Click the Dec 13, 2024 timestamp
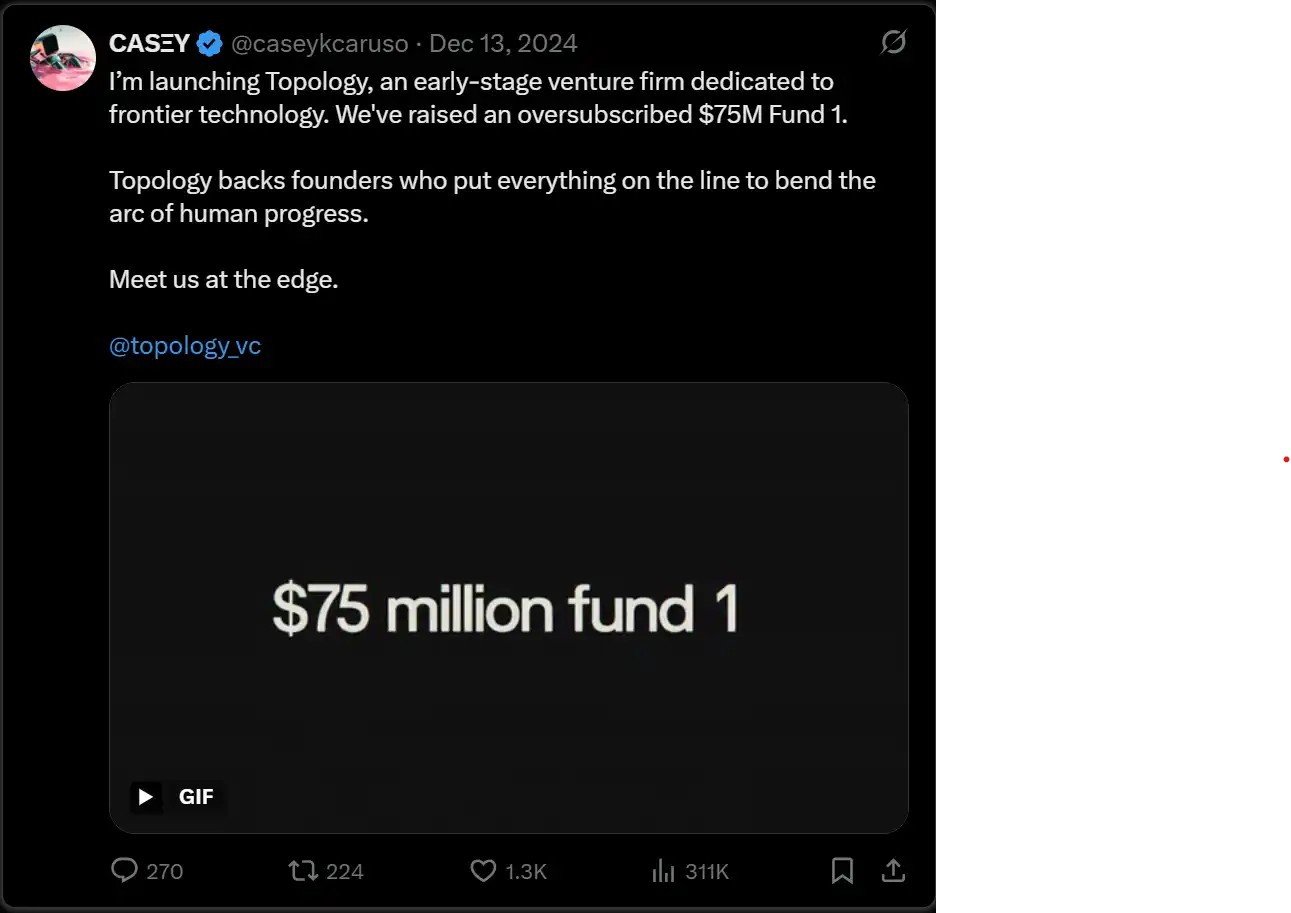This screenshot has height=913, width=1291. coord(503,44)
